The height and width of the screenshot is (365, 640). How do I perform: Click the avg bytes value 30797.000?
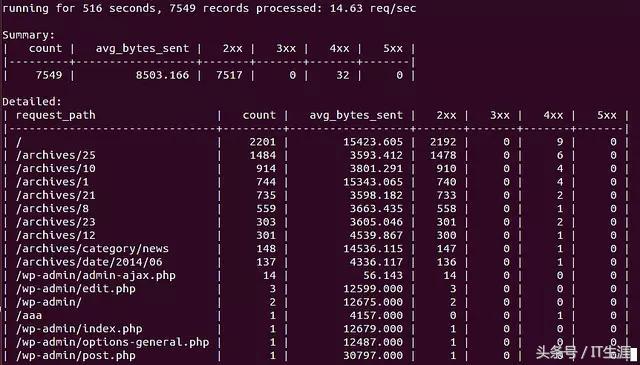click(373, 356)
